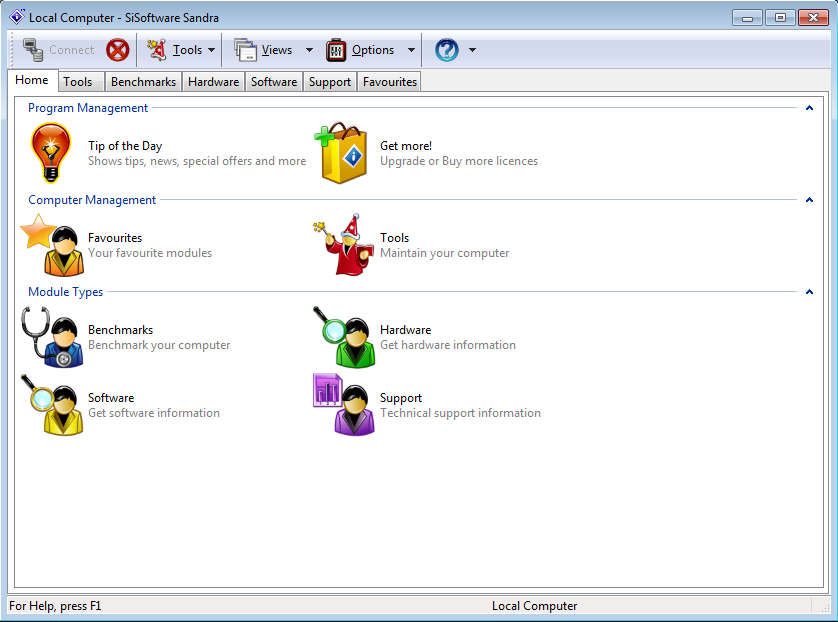Click 'Upgrade or Buy more licences' text

(459, 161)
